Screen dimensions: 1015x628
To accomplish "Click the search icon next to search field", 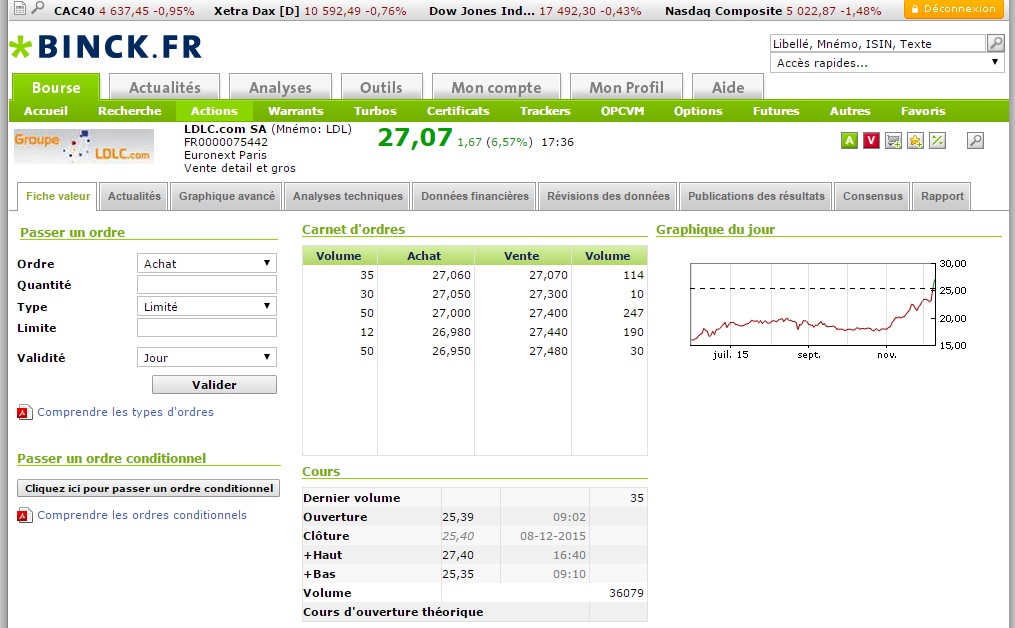I will pos(995,43).
